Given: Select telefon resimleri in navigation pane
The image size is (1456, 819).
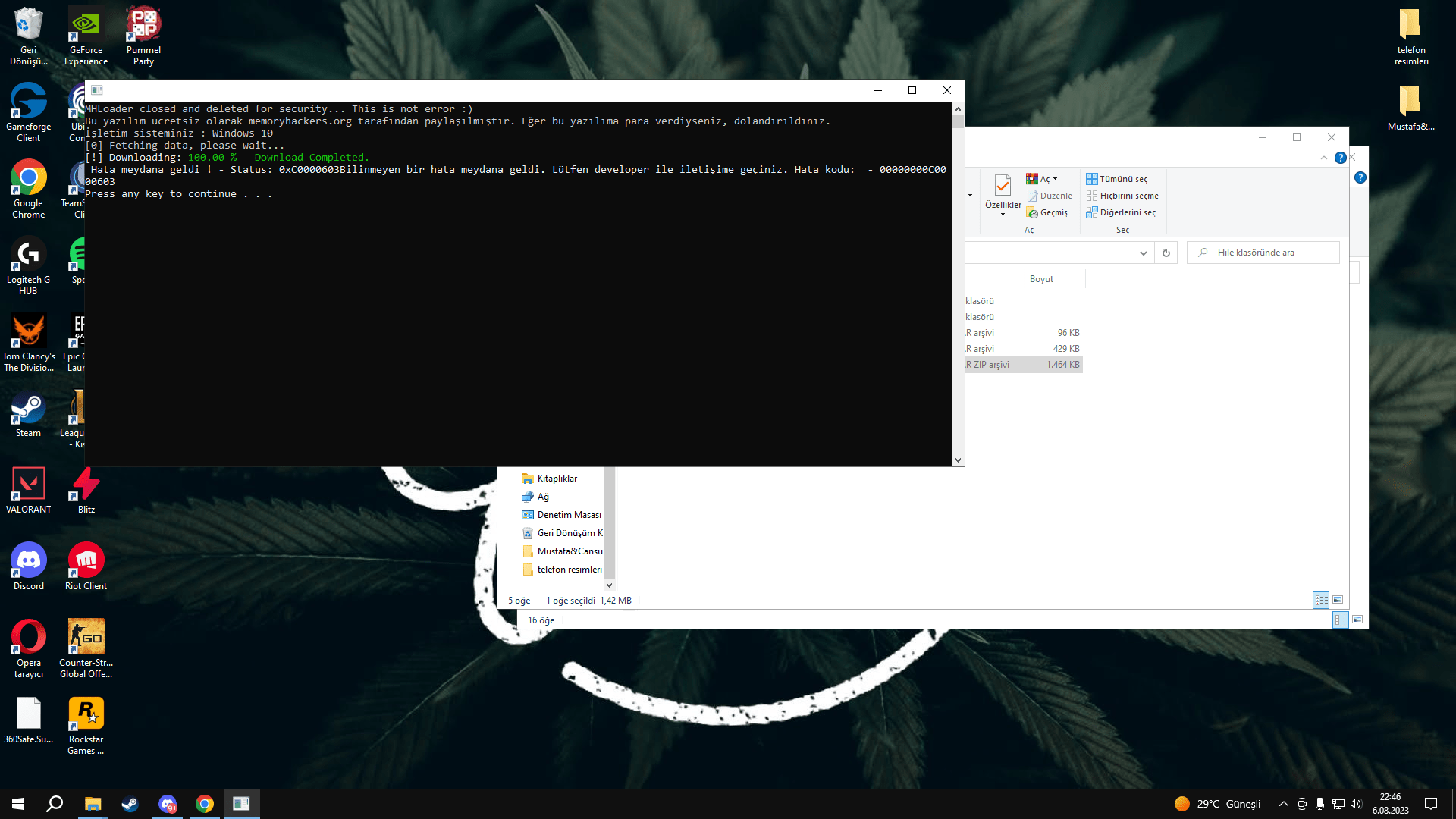Looking at the screenshot, I should point(561,570).
